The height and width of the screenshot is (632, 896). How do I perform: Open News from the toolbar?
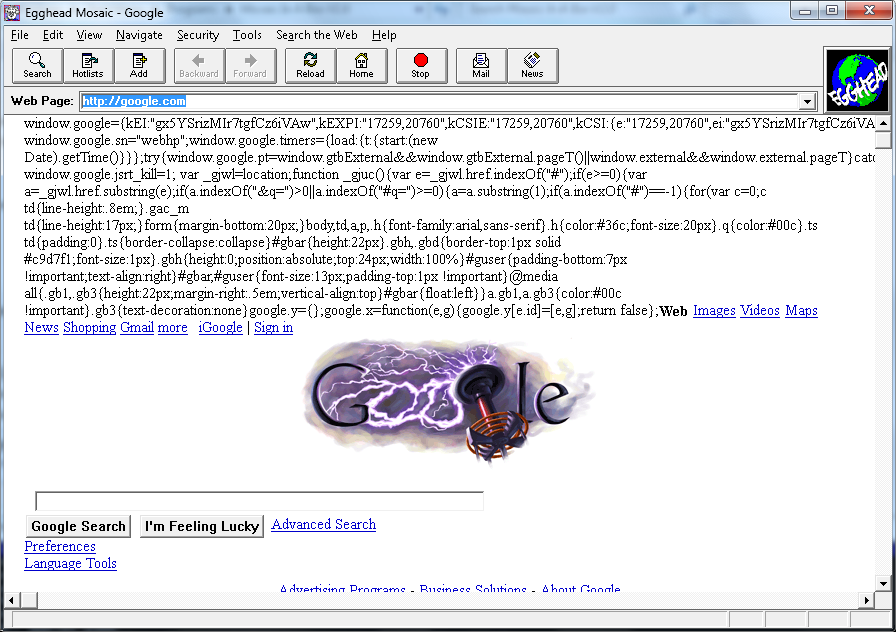(x=532, y=66)
